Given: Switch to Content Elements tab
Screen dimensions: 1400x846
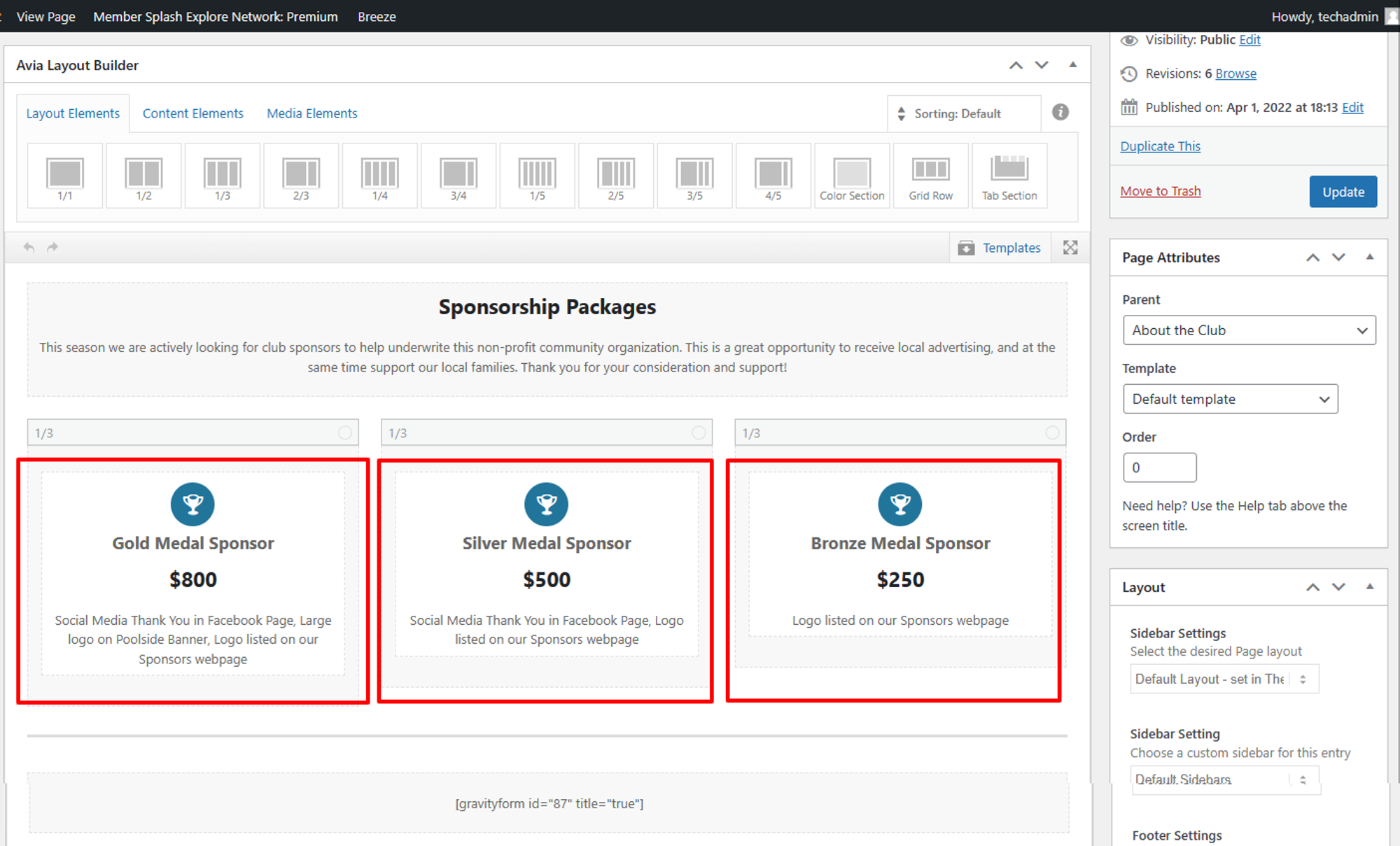Looking at the screenshot, I should 192,113.
